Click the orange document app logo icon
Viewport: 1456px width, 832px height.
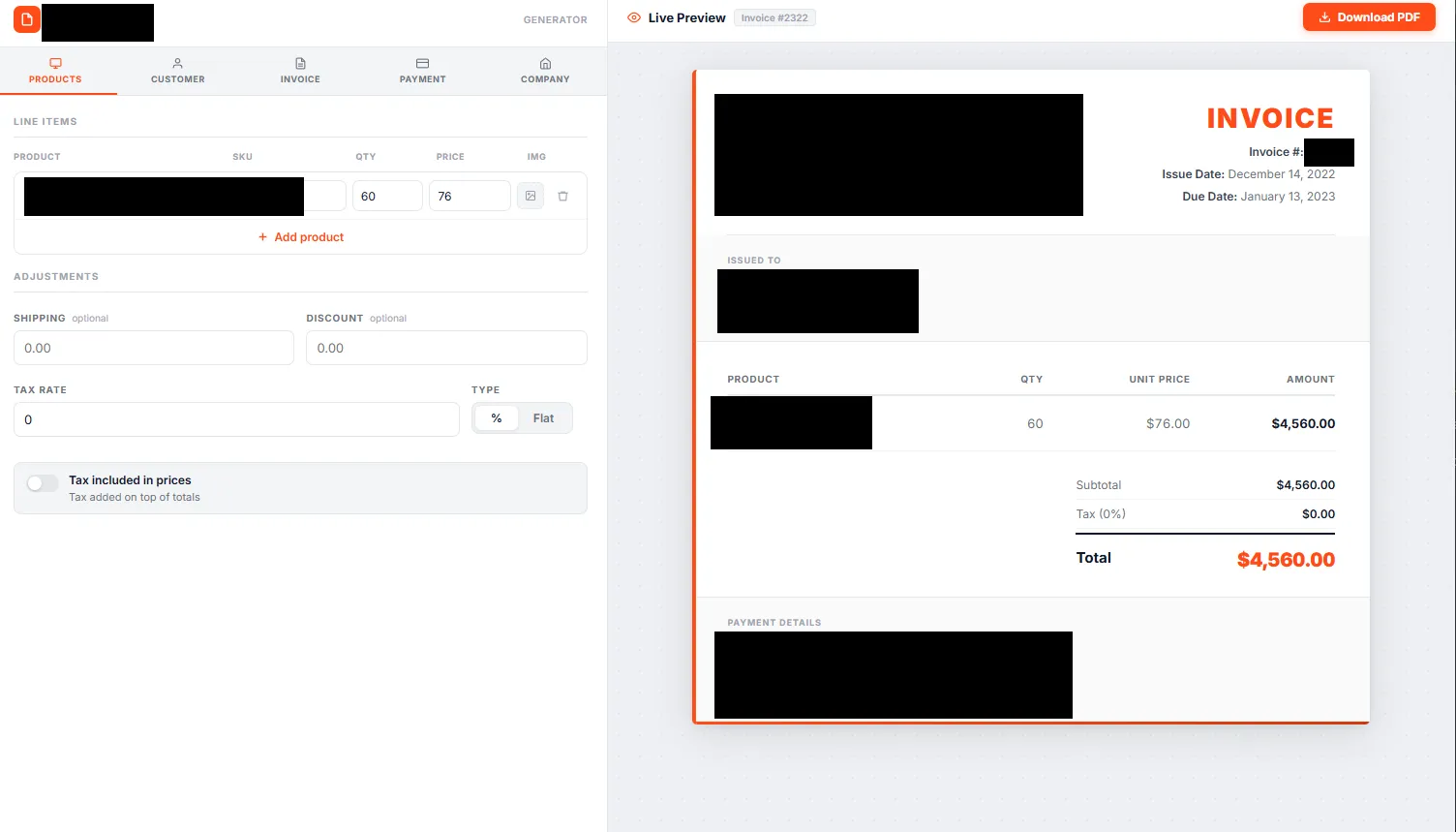(x=27, y=19)
